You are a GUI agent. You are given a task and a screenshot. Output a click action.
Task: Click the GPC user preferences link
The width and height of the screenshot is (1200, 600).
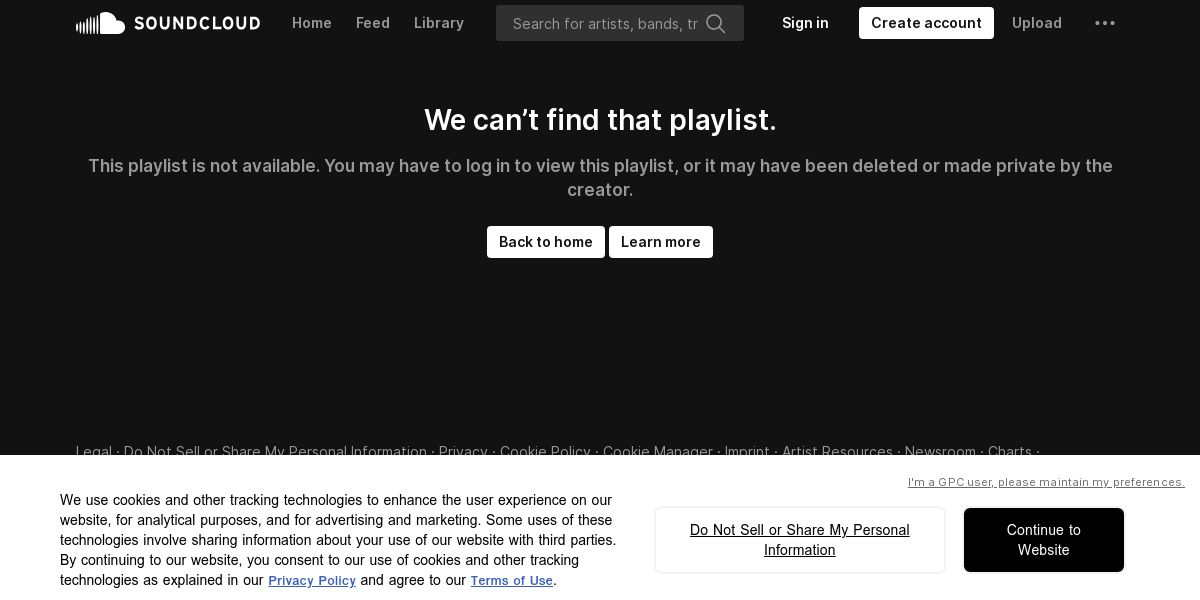pos(1046,482)
